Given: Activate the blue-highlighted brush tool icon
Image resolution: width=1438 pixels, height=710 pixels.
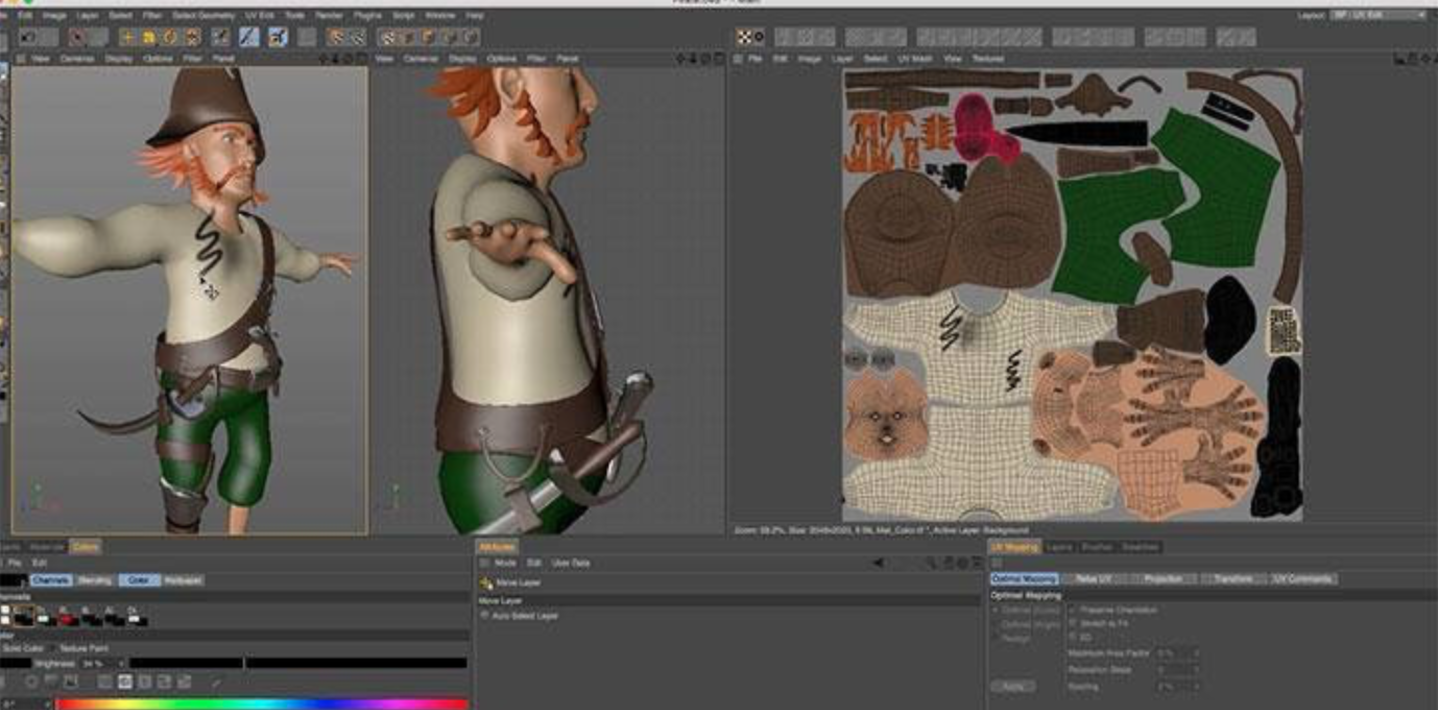Looking at the screenshot, I should [249, 37].
